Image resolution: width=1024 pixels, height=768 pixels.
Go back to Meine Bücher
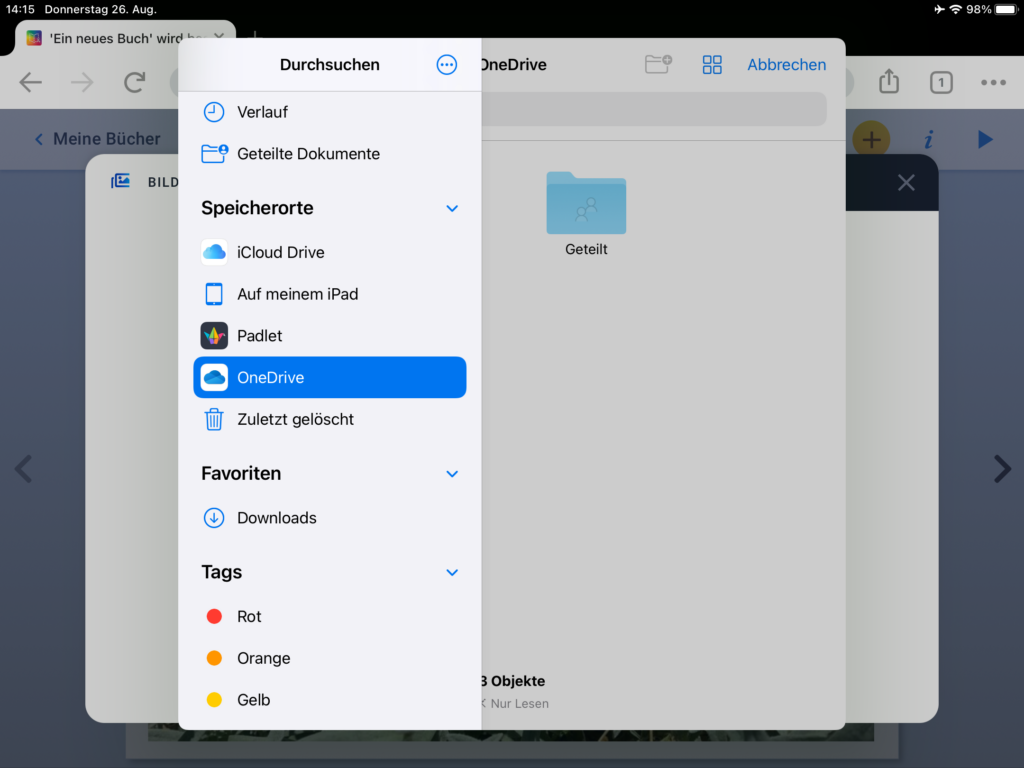coord(97,139)
